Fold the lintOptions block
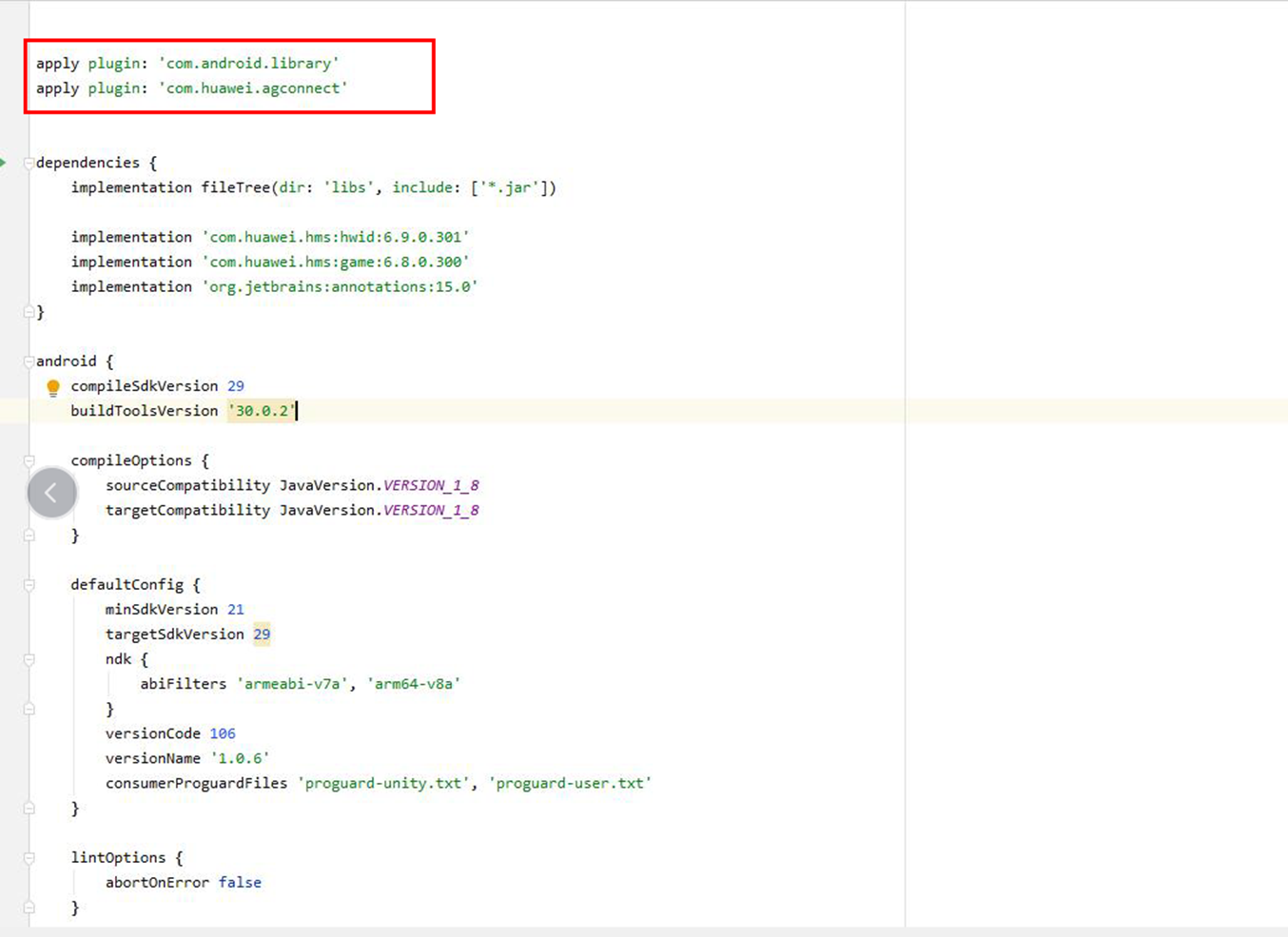Screen dimensions: 1288x937 pyautogui.click(x=29, y=858)
